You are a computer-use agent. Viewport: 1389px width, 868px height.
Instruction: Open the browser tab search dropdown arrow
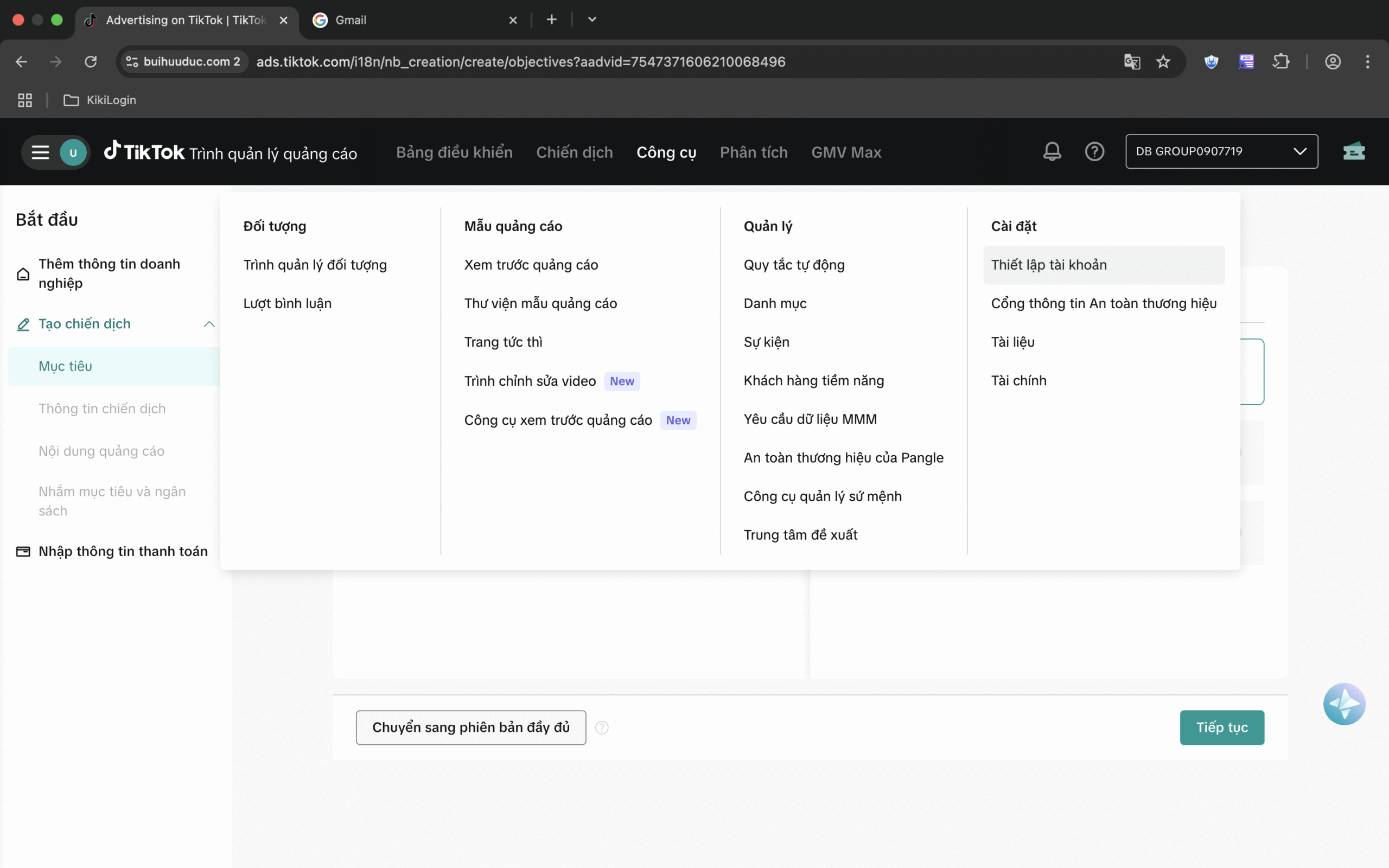pos(592,20)
